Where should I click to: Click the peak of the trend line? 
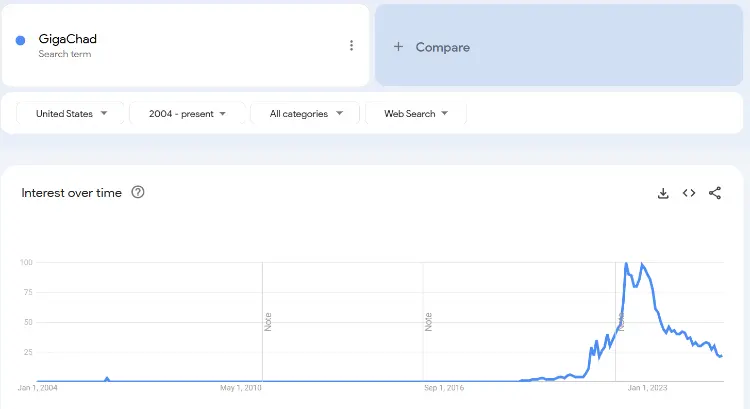(626, 264)
